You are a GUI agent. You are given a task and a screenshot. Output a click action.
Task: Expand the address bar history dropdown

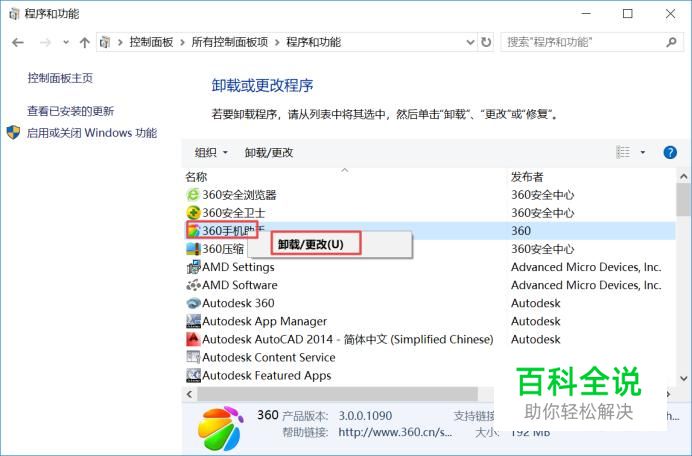[470, 42]
